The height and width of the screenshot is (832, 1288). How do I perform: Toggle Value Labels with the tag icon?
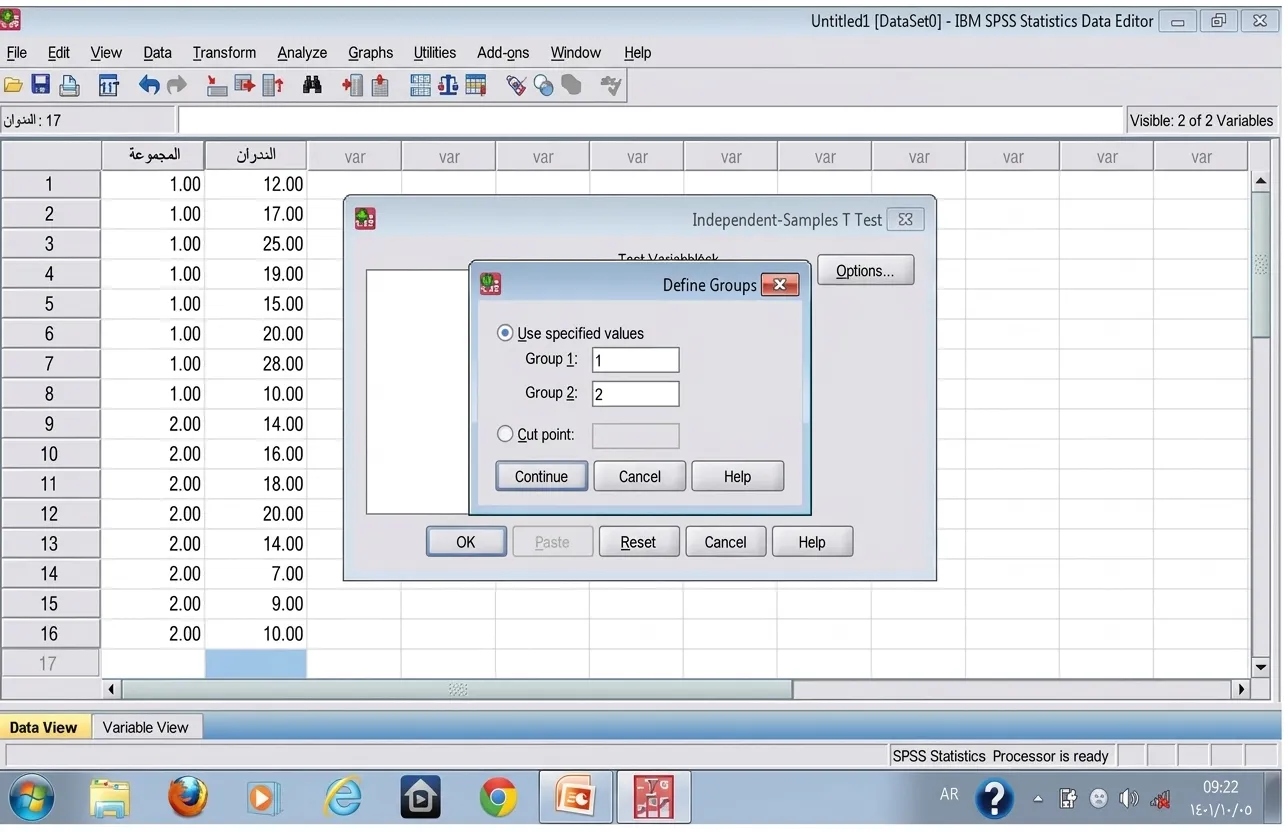516,86
